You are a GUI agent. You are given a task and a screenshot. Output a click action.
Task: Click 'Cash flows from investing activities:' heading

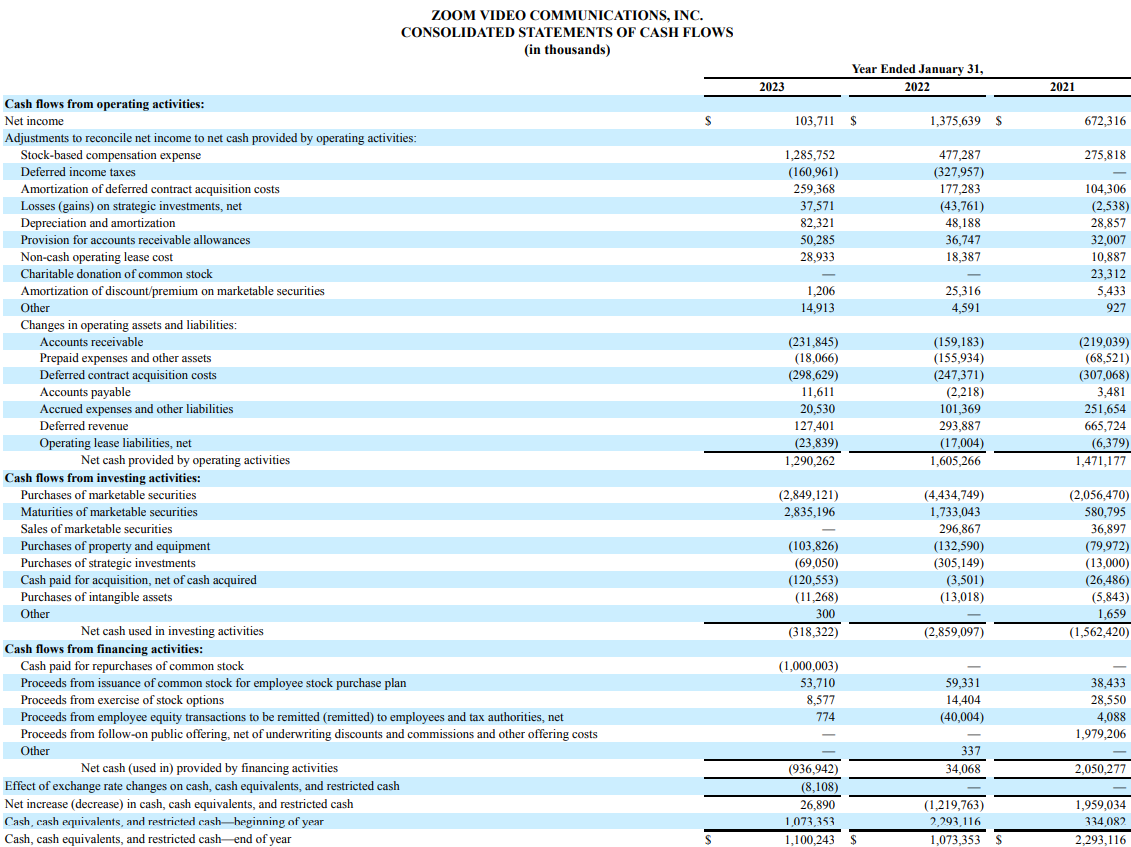click(x=102, y=478)
